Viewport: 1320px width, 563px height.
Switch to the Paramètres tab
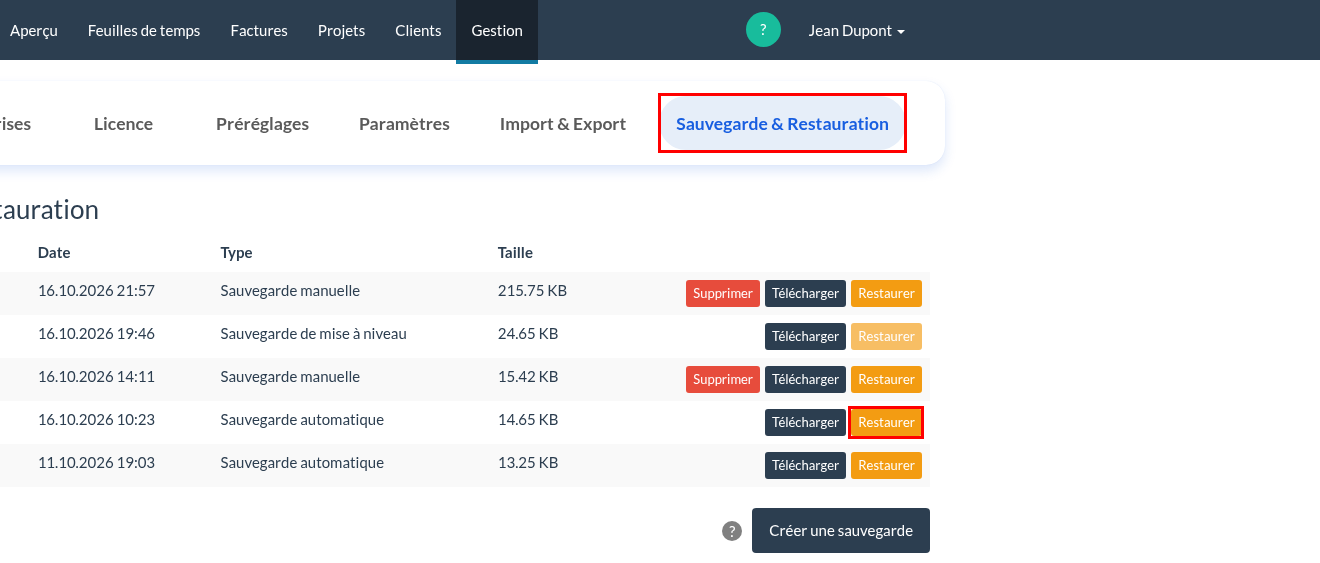pyautogui.click(x=404, y=124)
